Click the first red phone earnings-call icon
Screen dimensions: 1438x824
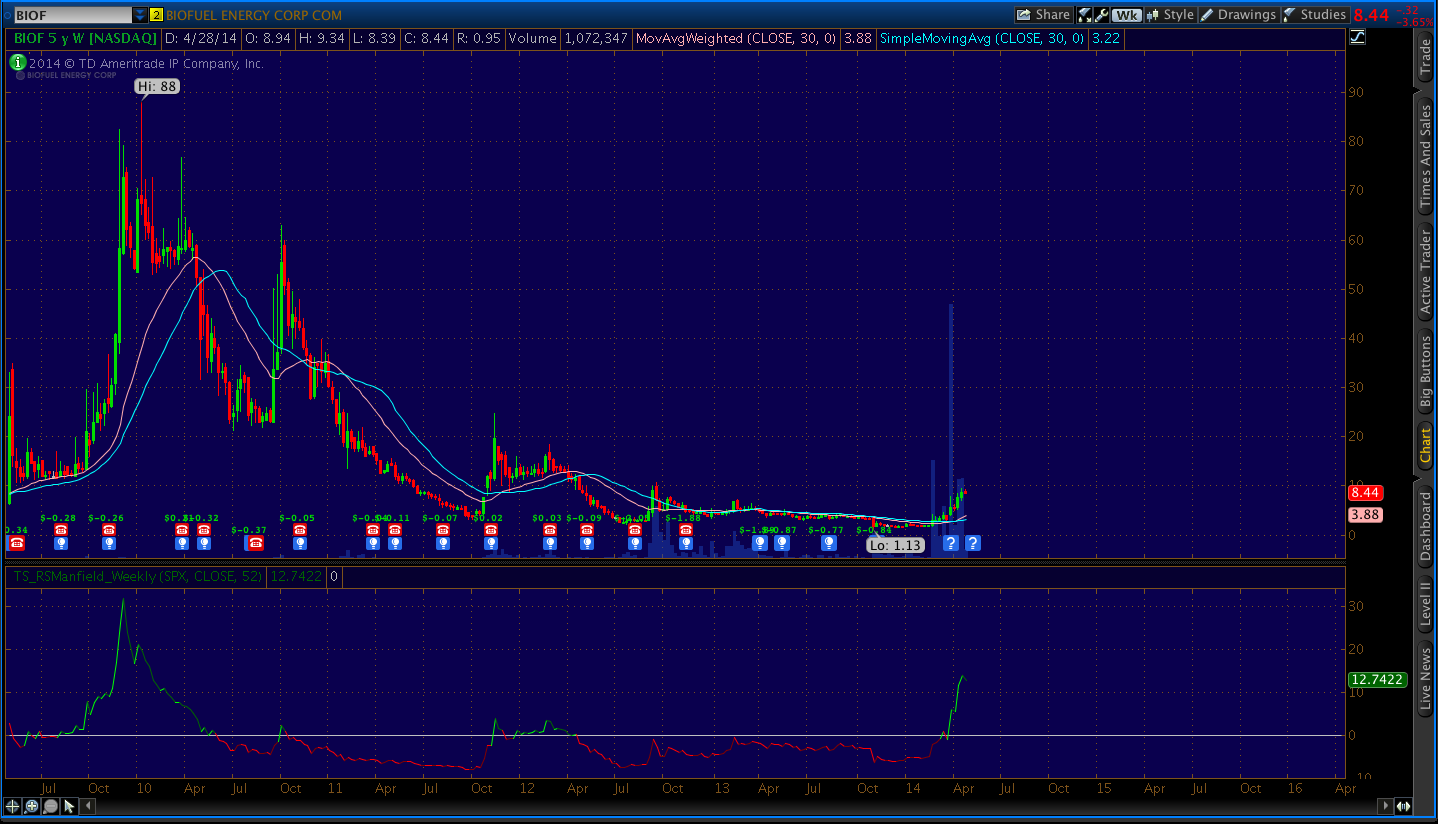(16, 543)
